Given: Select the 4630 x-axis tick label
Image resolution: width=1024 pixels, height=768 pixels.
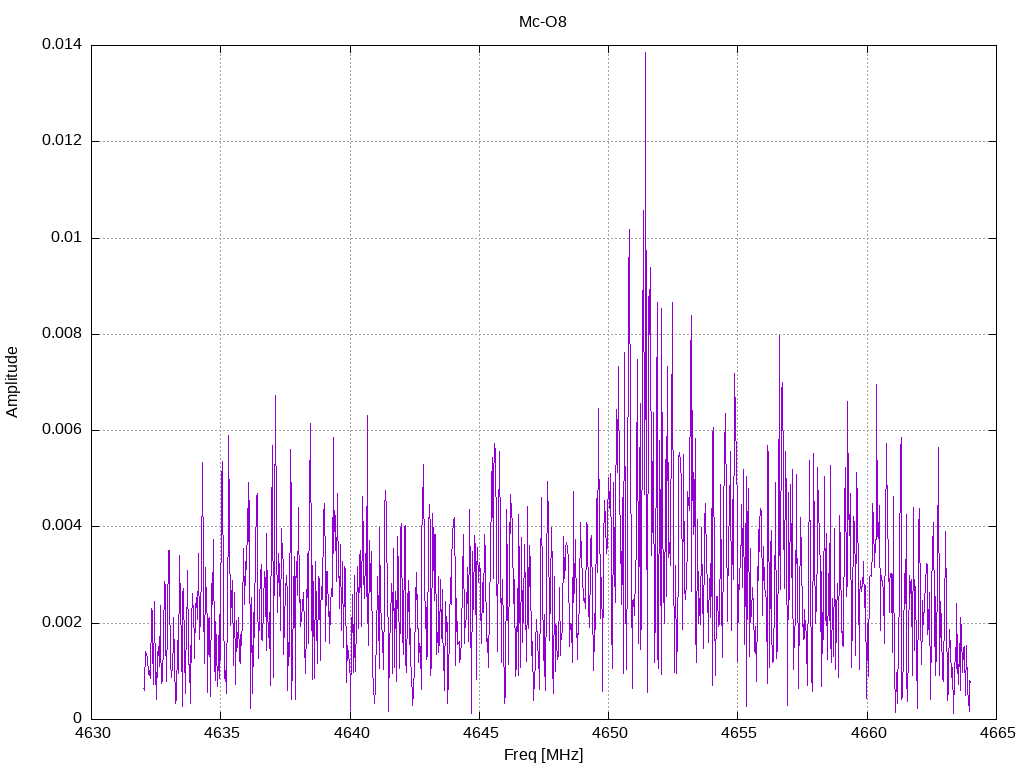Looking at the screenshot, I should tap(91, 733).
